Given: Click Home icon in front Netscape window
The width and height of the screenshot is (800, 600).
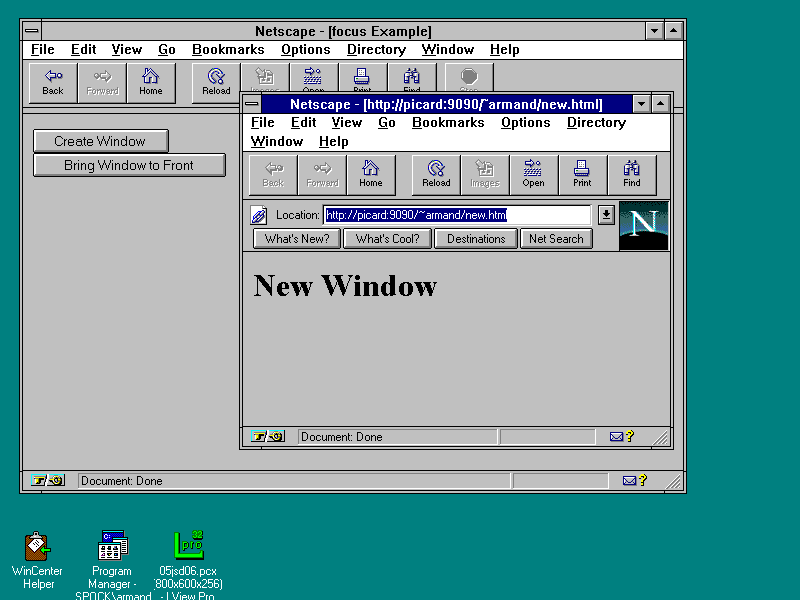Looking at the screenshot, I should (371, 174).
